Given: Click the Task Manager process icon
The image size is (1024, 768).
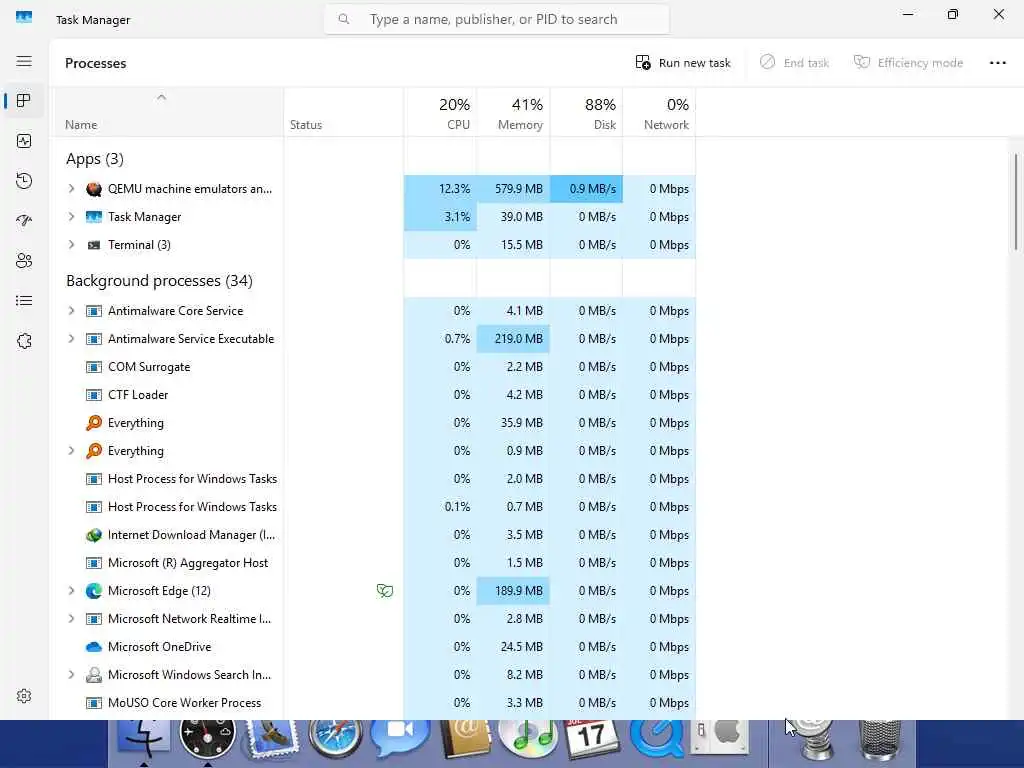Looking at the screenshot, I should point(94,217).
